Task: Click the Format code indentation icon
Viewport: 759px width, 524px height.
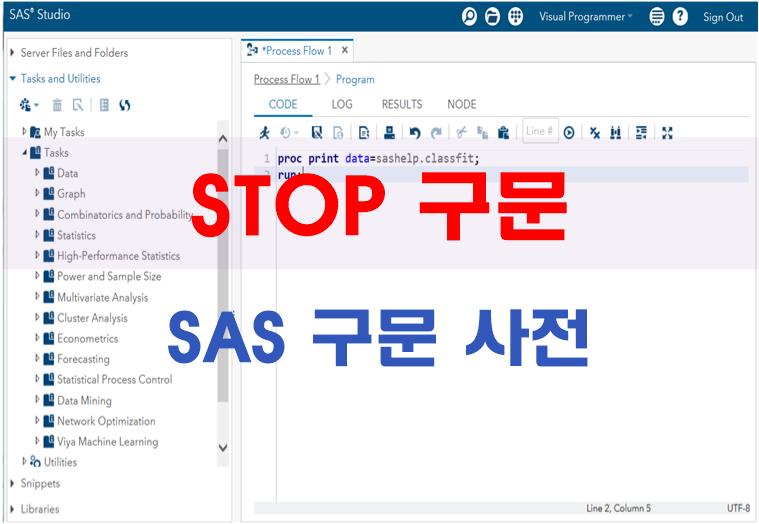Action: click(x=641, y=132)
